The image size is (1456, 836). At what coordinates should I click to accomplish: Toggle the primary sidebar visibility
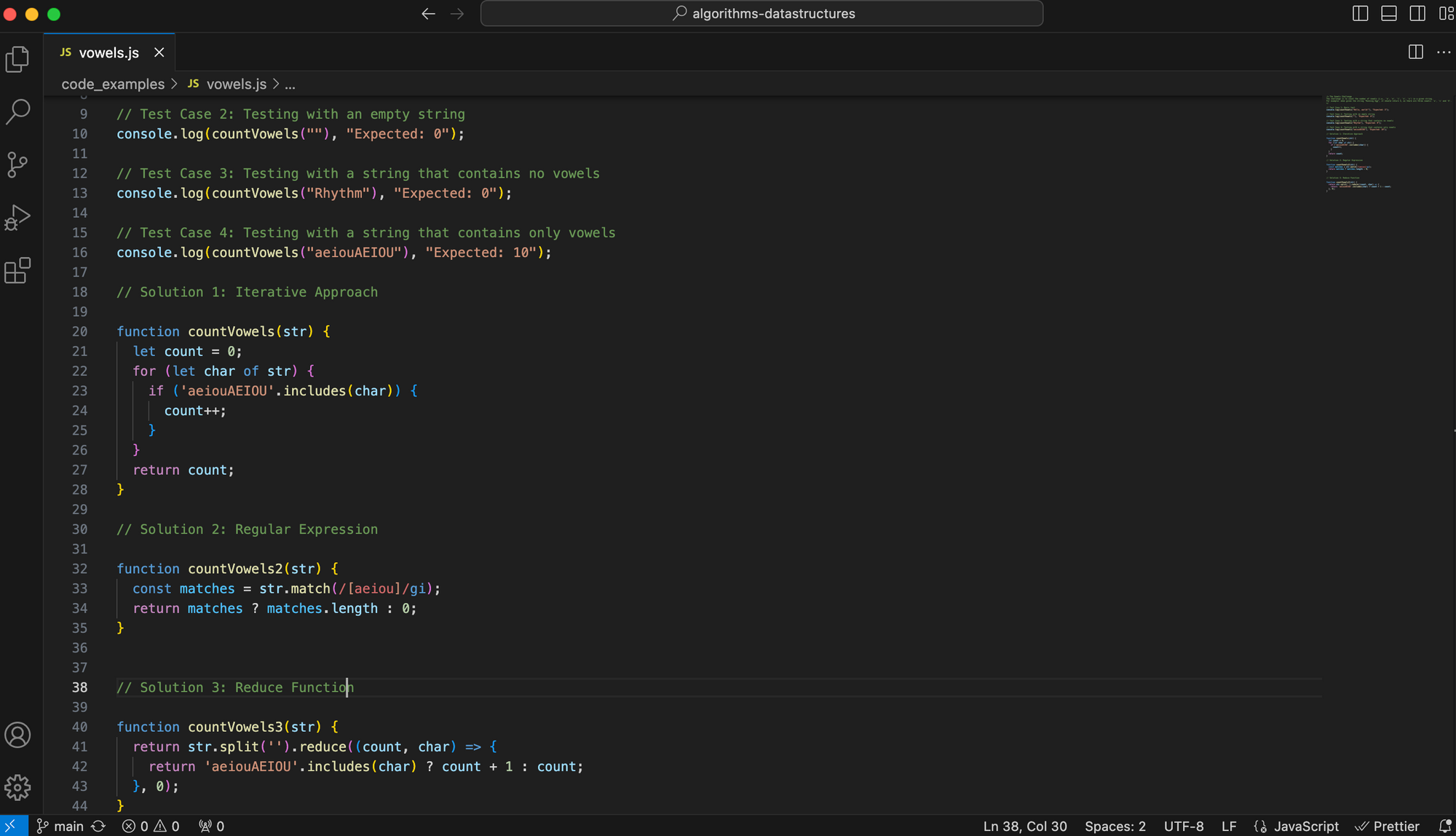(1360, 13)
